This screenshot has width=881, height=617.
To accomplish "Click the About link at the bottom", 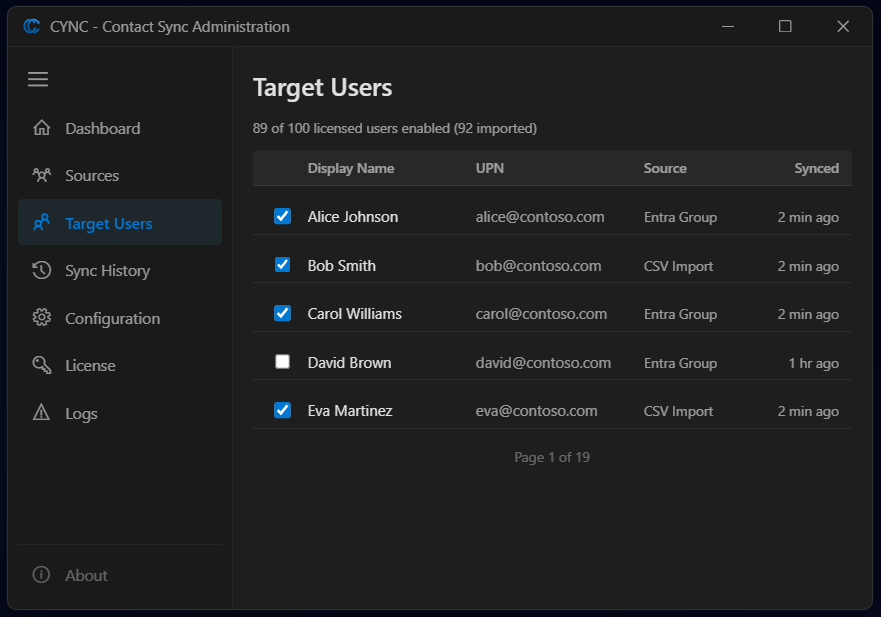I will [86, 575].
